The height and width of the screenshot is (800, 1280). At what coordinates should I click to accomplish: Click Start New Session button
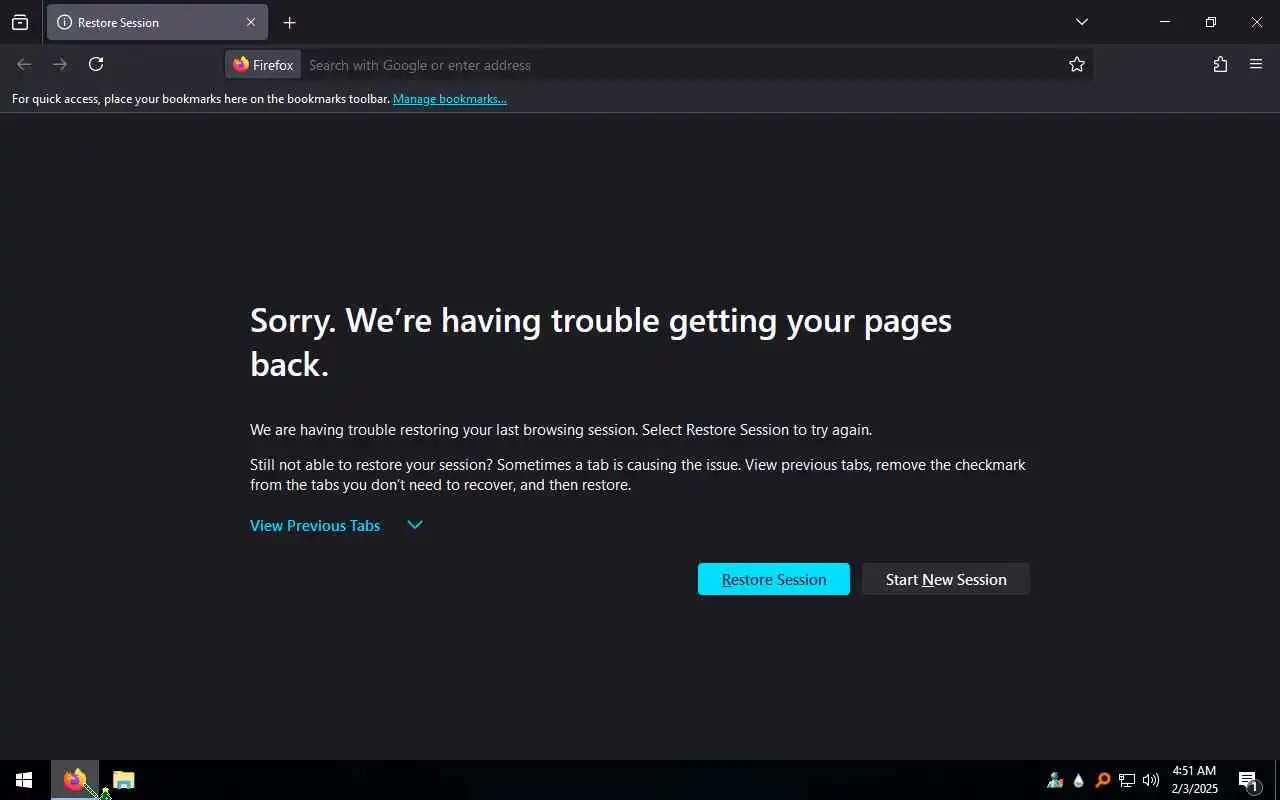click(946, 579)
